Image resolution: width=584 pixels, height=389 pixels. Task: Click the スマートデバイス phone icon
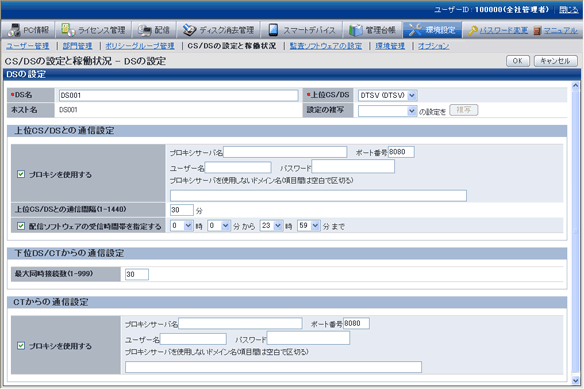(273, 30)
